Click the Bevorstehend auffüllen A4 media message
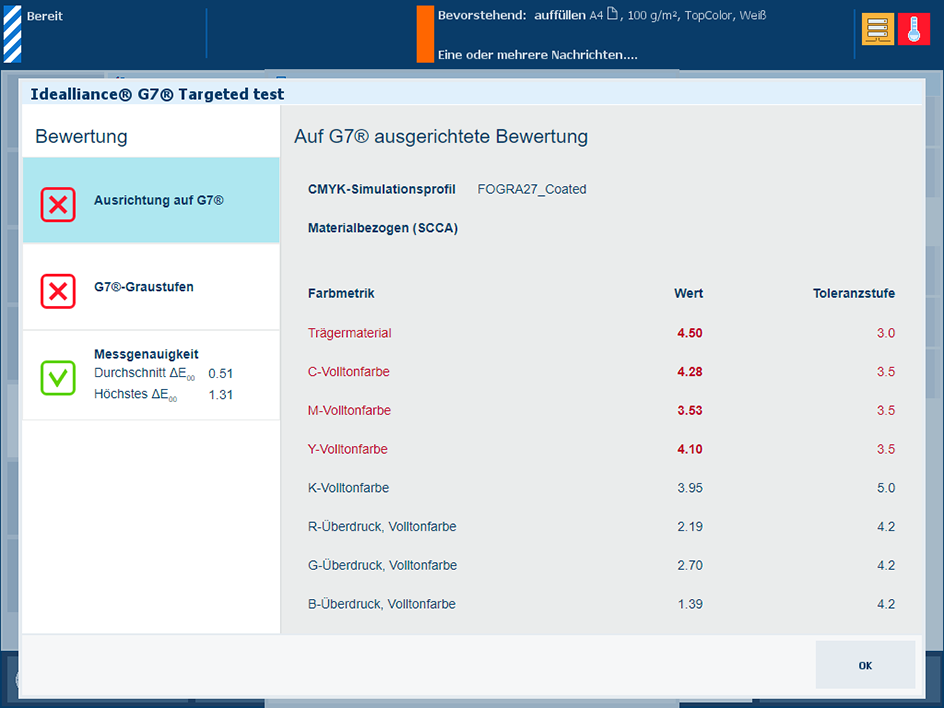This screenshot has width=944, height=708. click(602, 15)
